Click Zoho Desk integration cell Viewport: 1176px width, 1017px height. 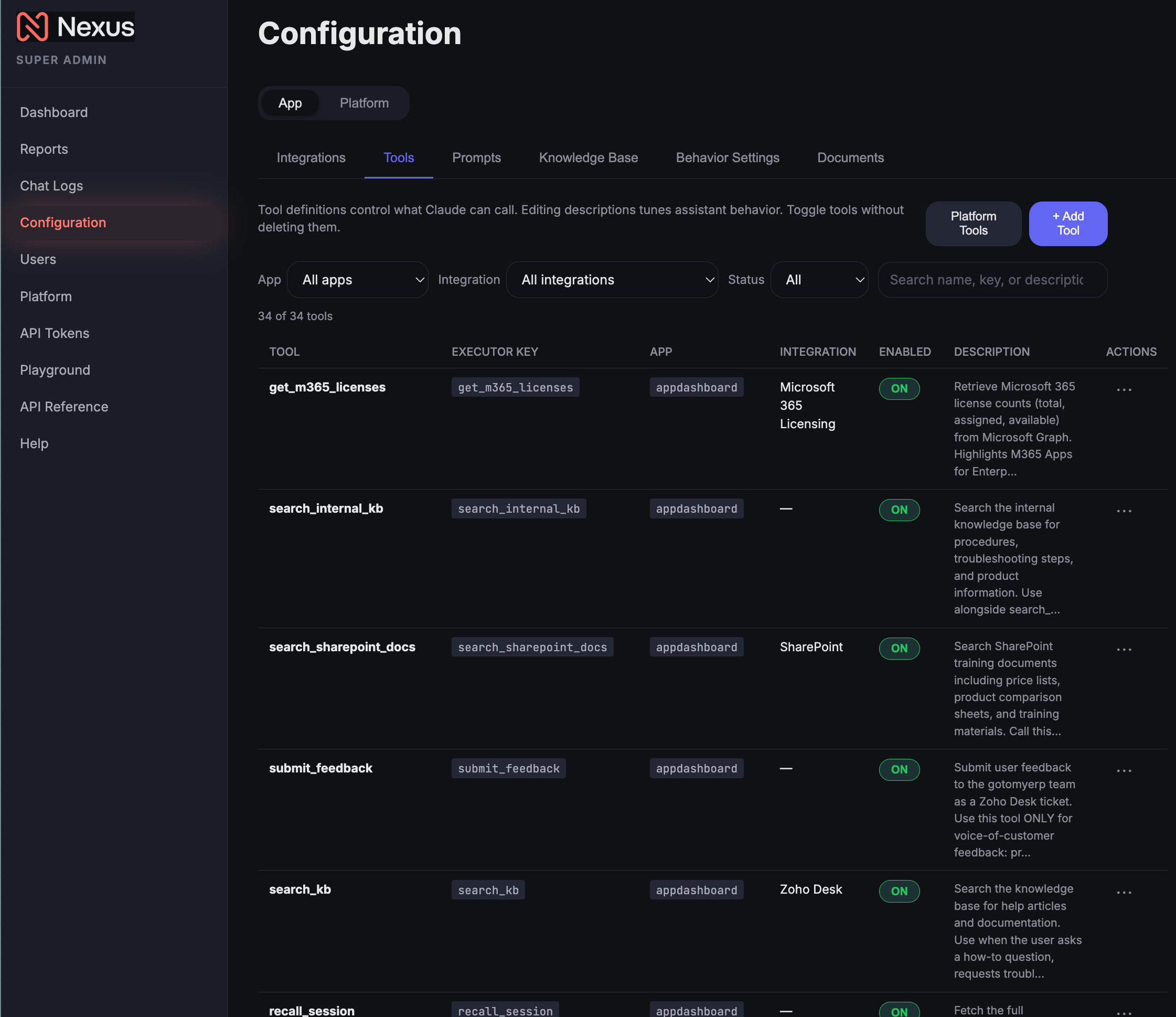point(810,889)
